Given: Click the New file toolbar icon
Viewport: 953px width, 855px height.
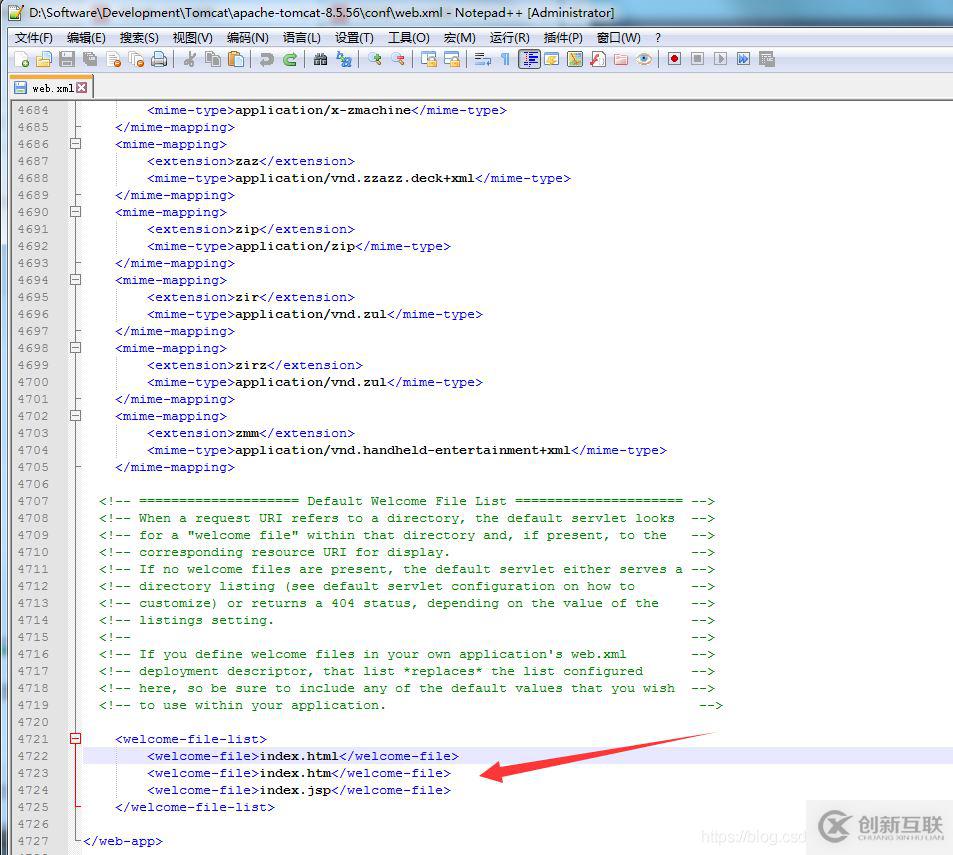Looking at the screenshot, I should tap(22, 60).
